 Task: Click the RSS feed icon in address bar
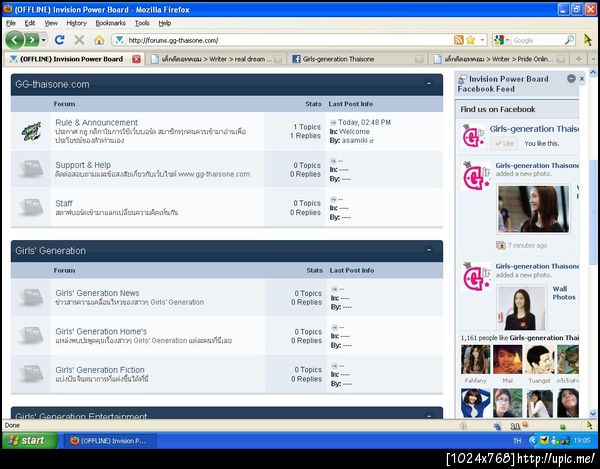(458, 40)
